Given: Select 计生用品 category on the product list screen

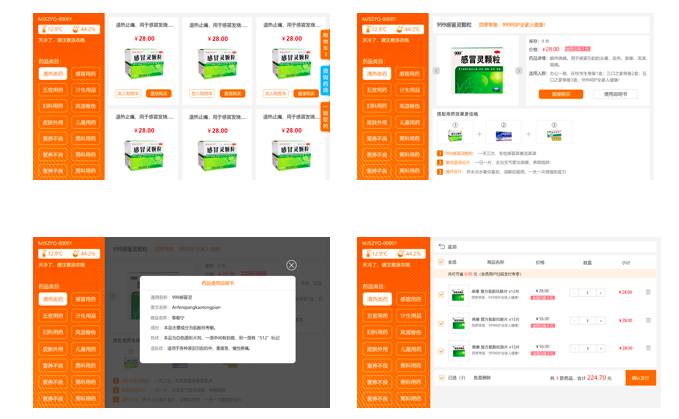Looking at the screenshot, I should click(86, 90).
